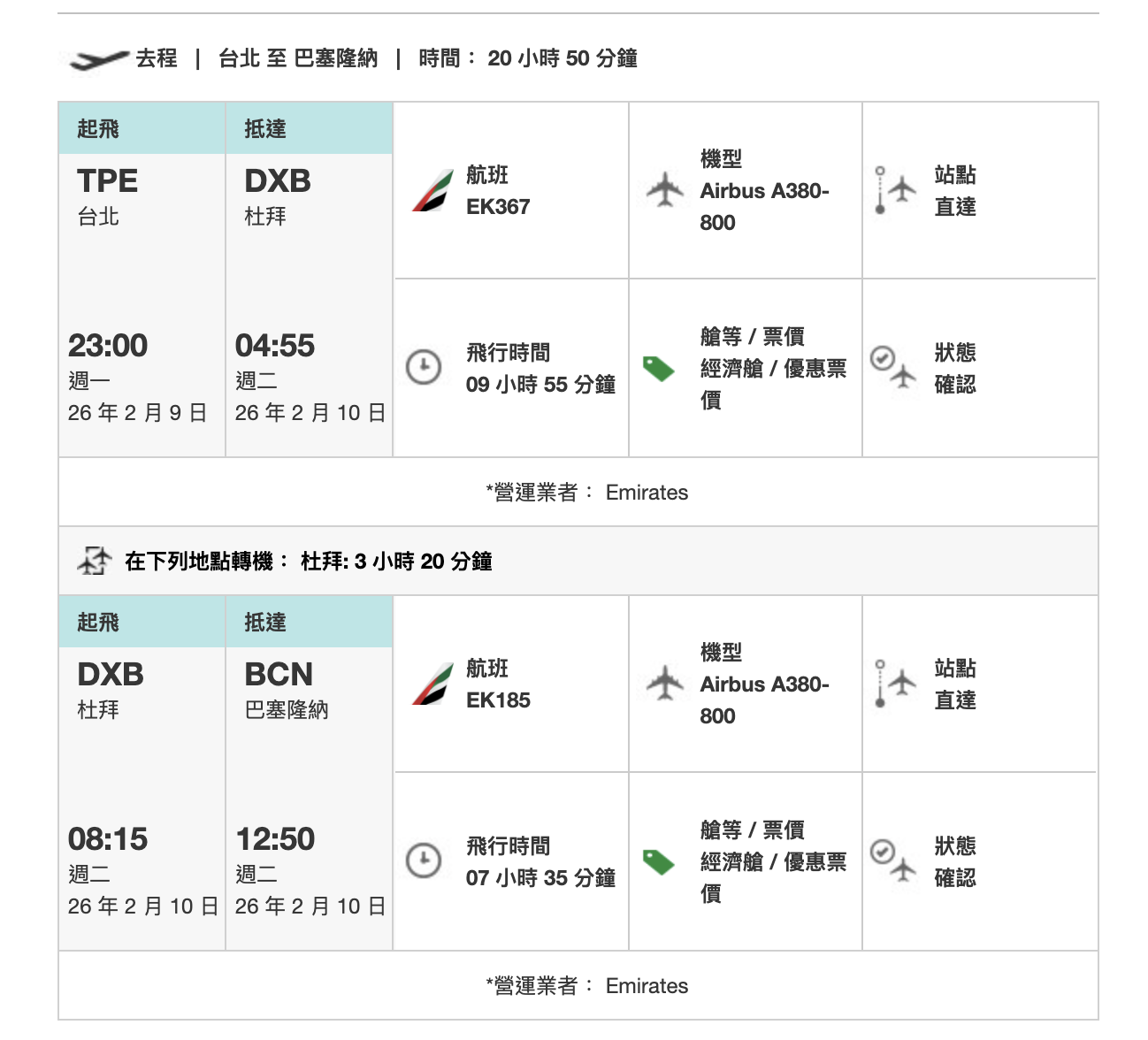The height and width of the screenshot is (1040, 1148).
Task: Click the clock icon beside 07 小時 35 分鐘
Action: coord(424,860)
